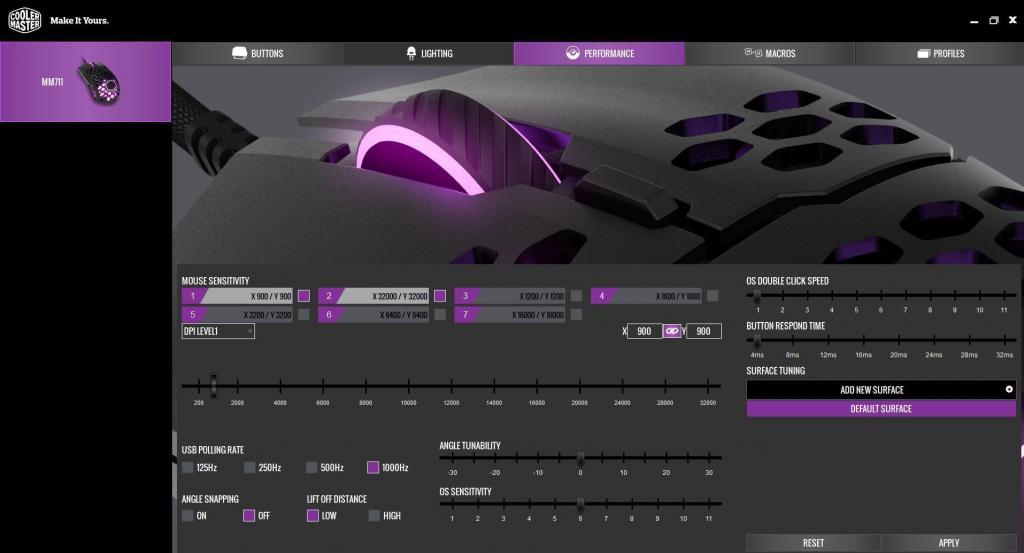Click the Angle Tunability slider handle
This screenshot has height=553, width=1024.
(580, 457)
